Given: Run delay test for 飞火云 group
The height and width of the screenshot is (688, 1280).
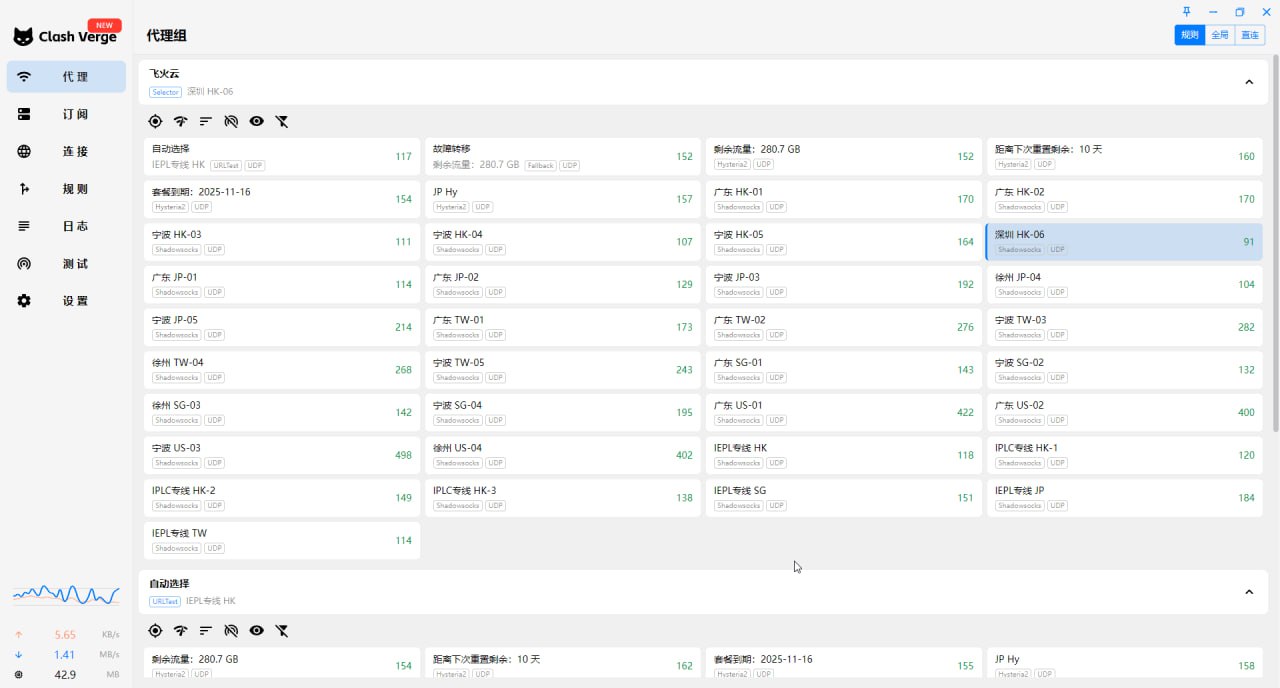Looking at the screenshot, I should click(x=180, y=121).
